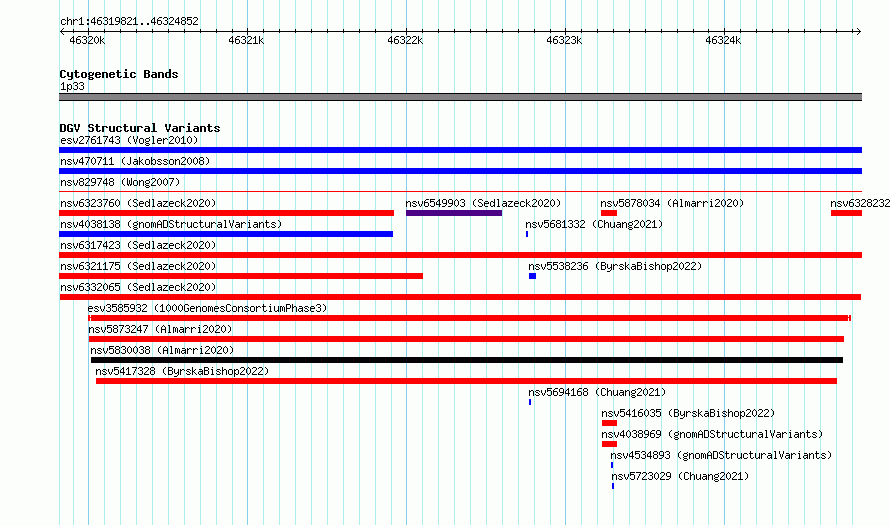Open the nsv6323760 (Sedlazeck2020) red bar
This screenshot has width=890, height=525.
226,213
